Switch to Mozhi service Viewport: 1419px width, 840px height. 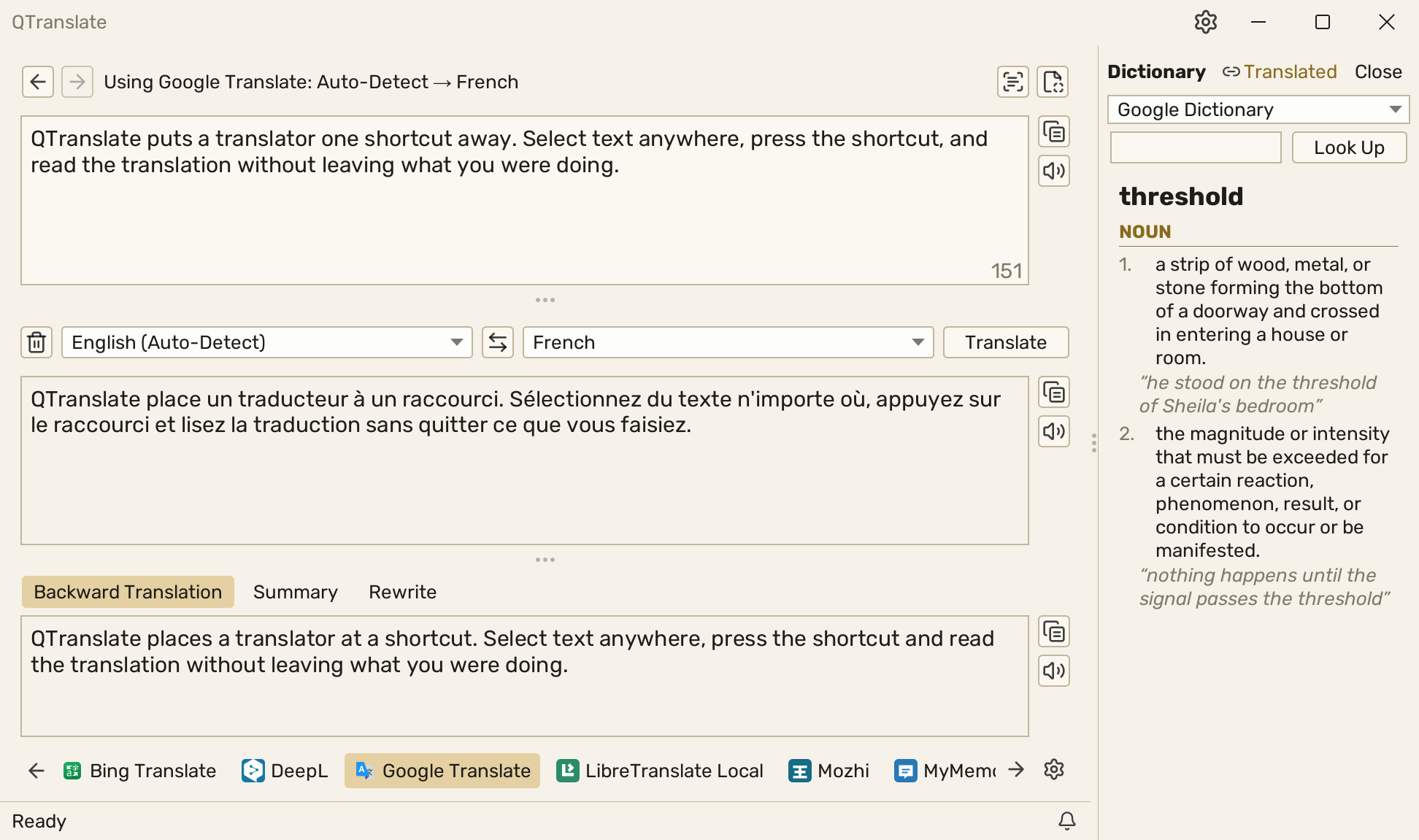click(x=829, y=771)
